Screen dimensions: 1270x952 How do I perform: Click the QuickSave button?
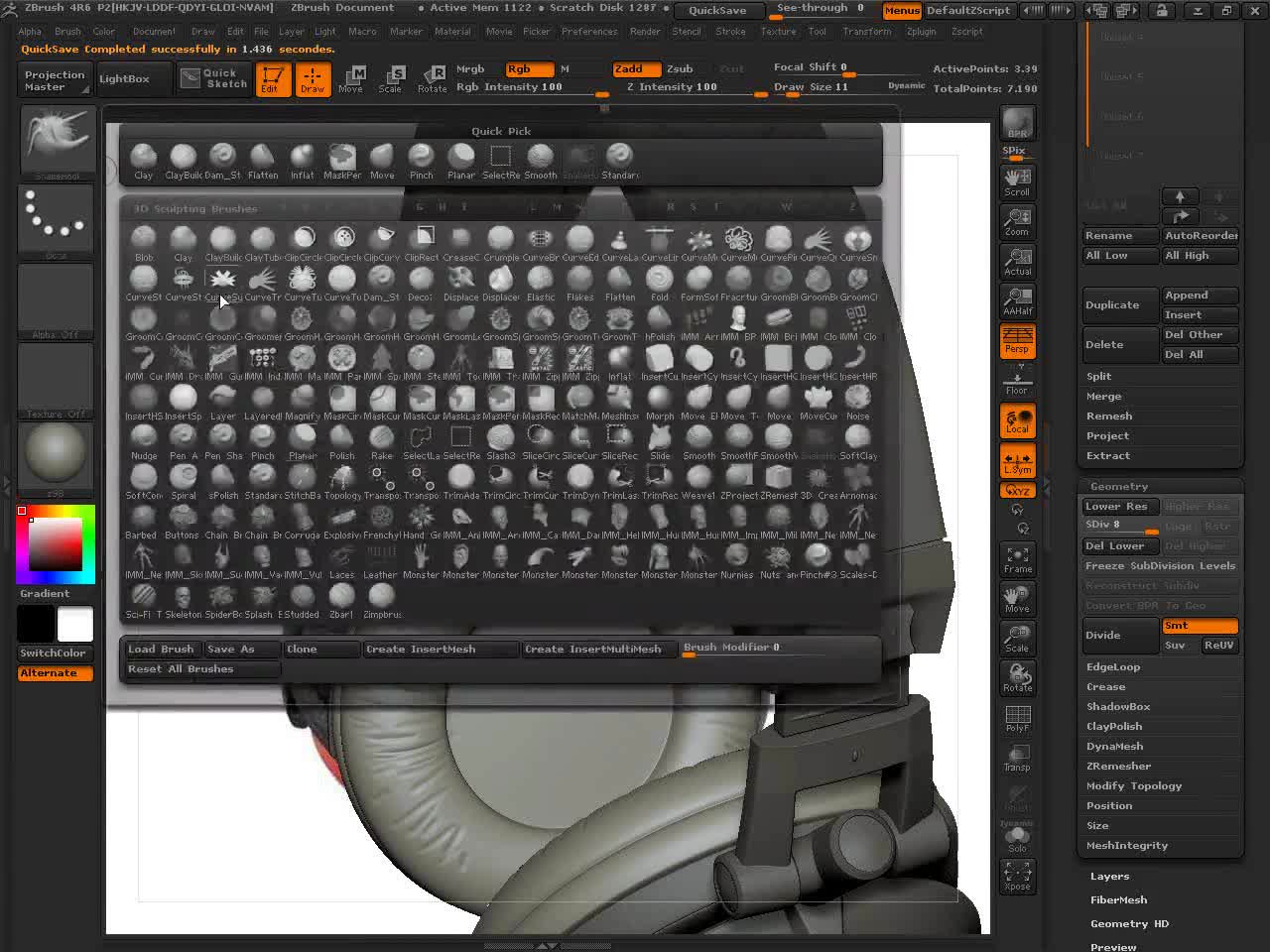[x=717, y=11]
